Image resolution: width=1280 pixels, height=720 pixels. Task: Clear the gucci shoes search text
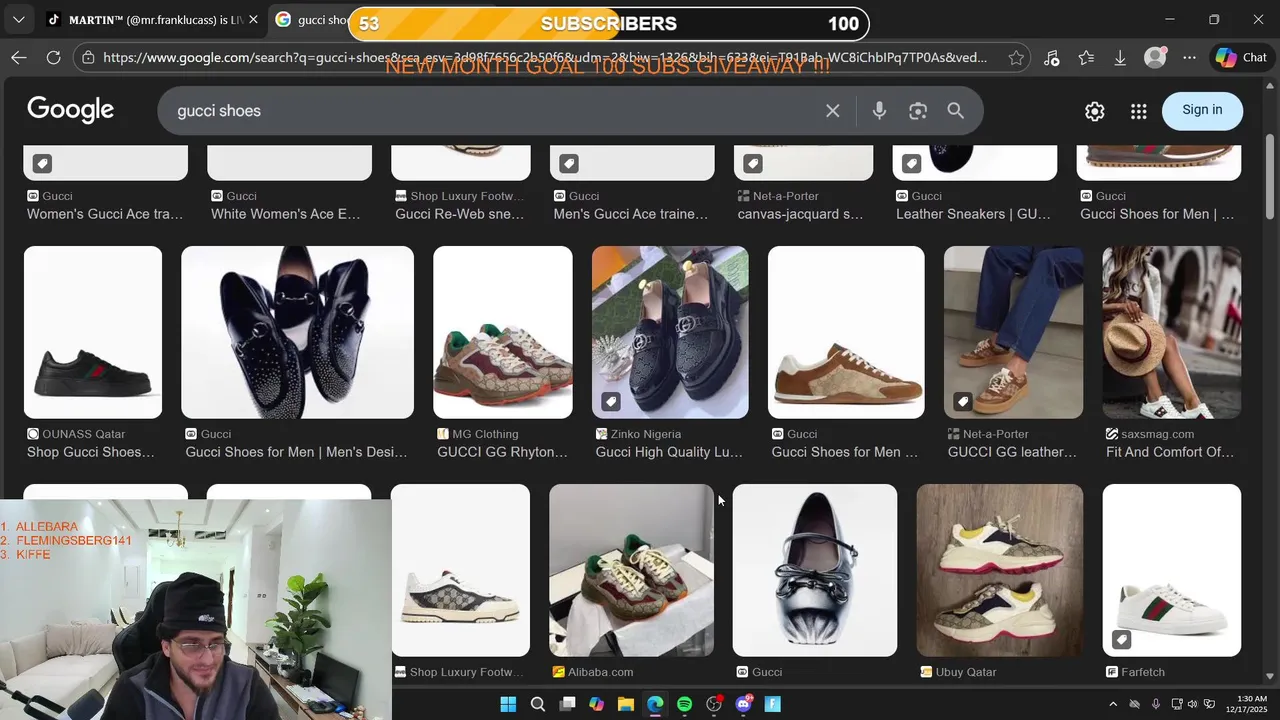click(832, 111)
